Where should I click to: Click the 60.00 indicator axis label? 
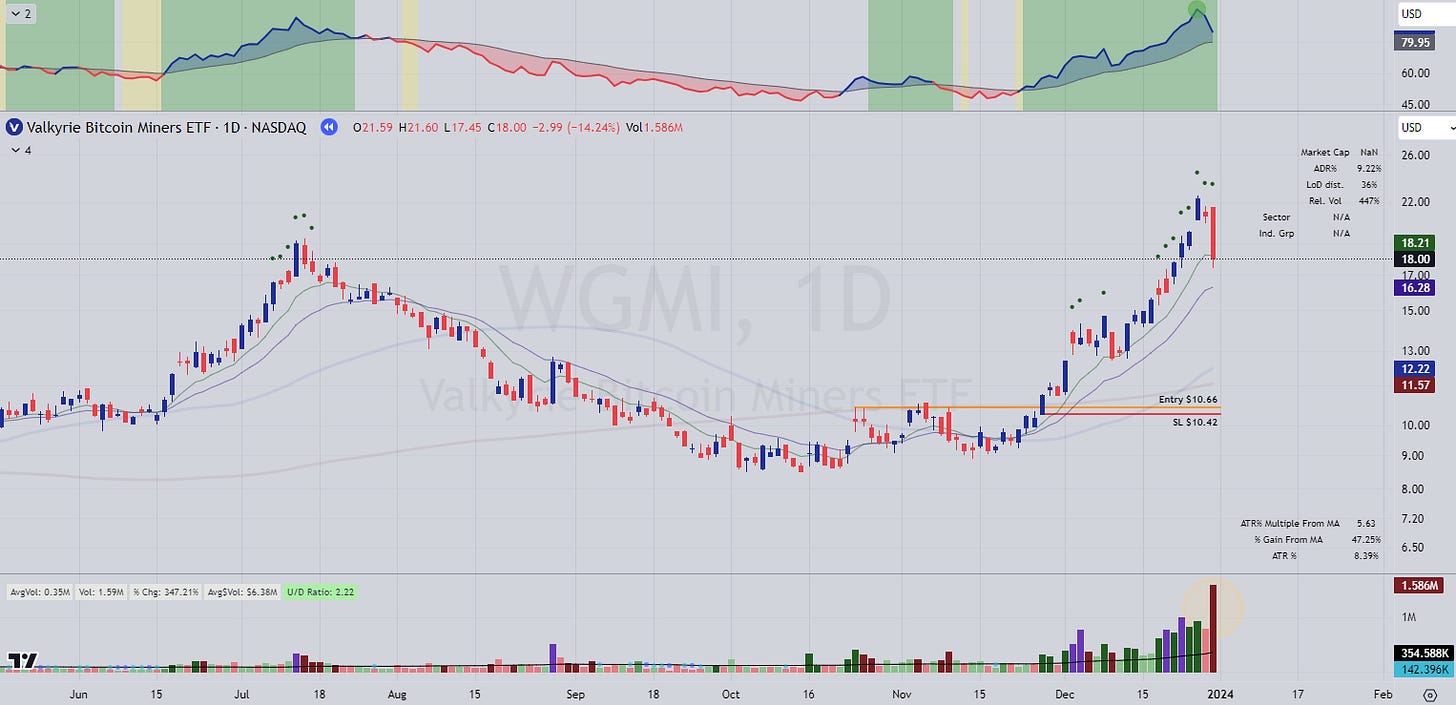[1416, 73]
